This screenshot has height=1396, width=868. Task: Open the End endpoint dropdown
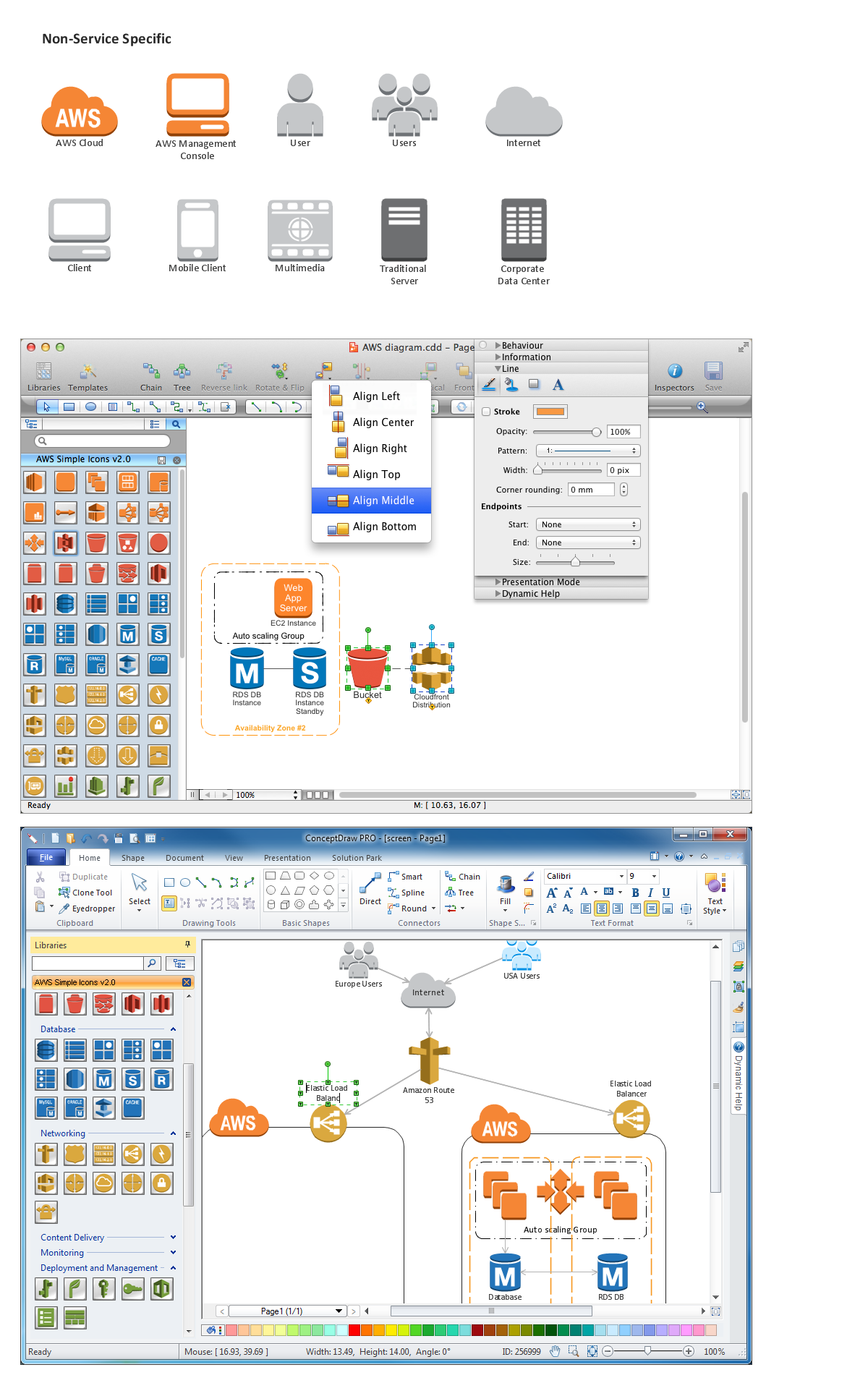click(587, 542)
